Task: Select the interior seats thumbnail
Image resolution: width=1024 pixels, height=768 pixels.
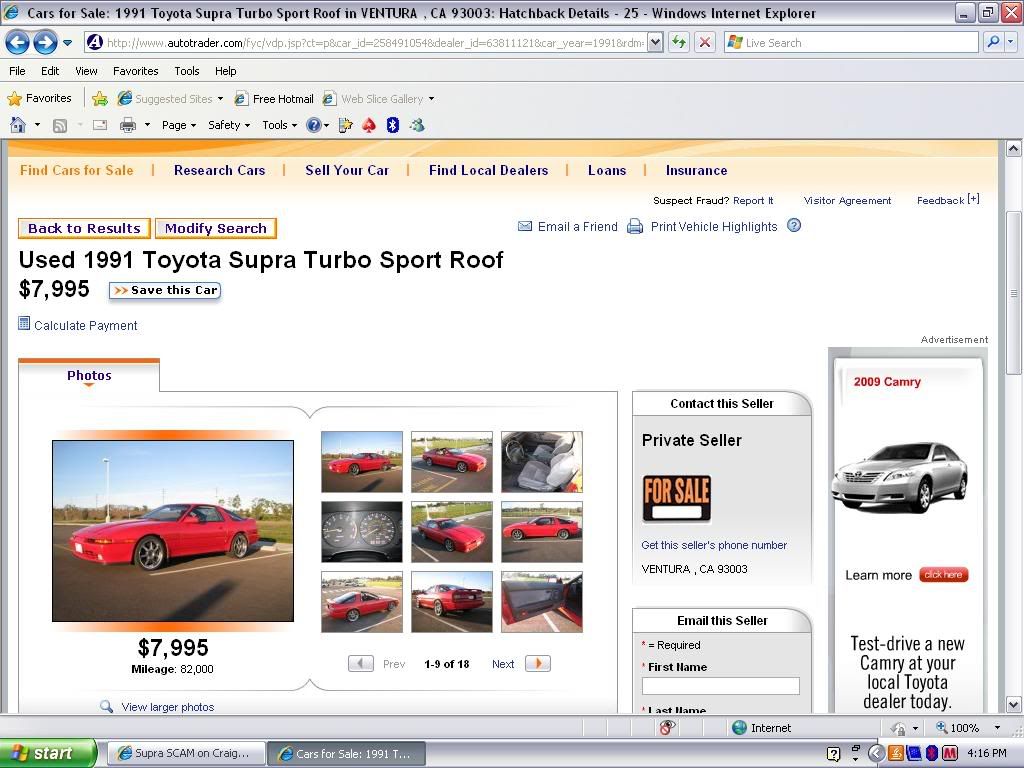Action: click(x=542, y=462)
